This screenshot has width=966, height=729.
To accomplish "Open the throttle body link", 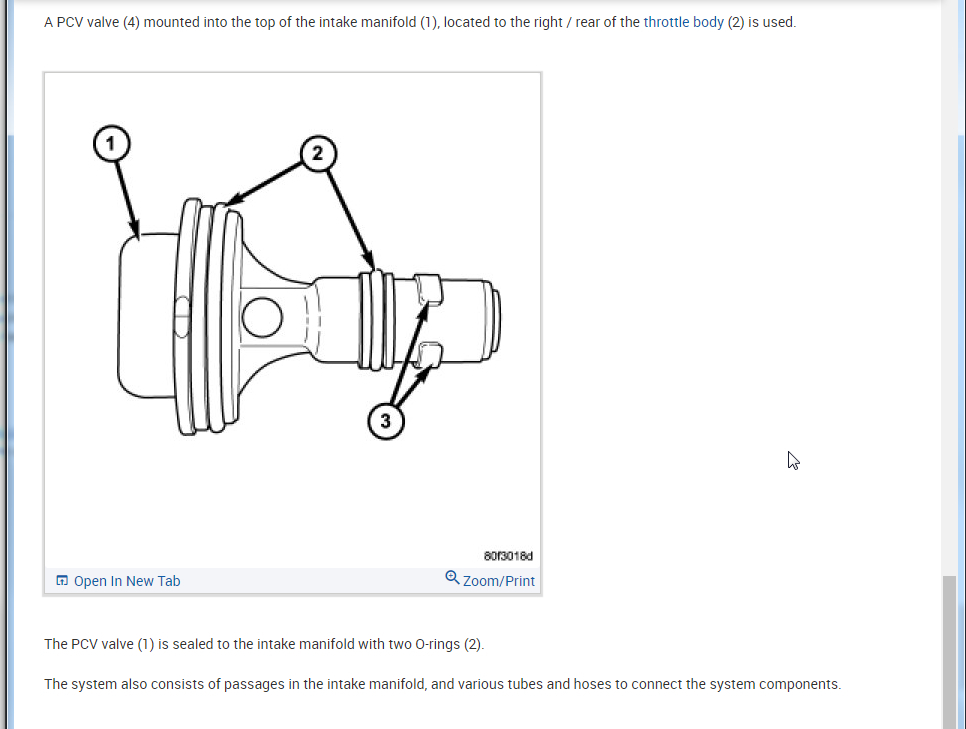I will tap(683, 22).
